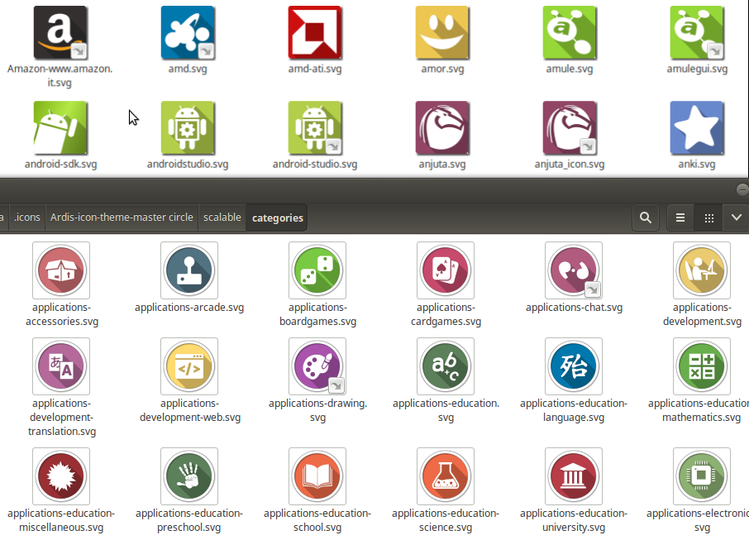
Task: Open the Ardis-icon-theme-master circle breadcrumb
Action: click(121, 217)
